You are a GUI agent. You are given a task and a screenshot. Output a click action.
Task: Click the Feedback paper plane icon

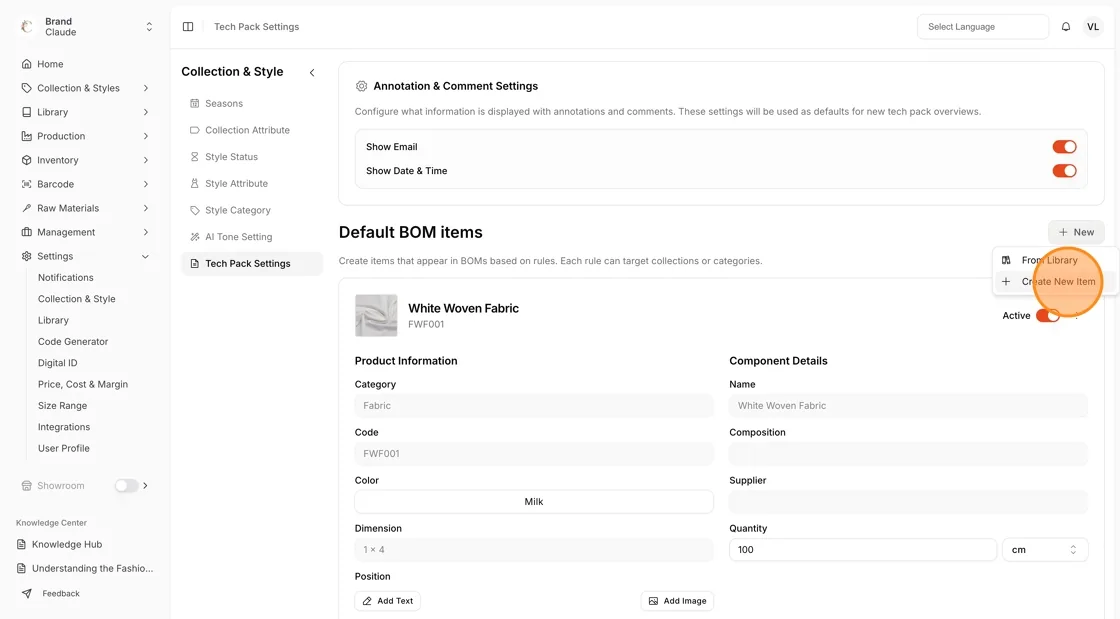pos(26,593)
